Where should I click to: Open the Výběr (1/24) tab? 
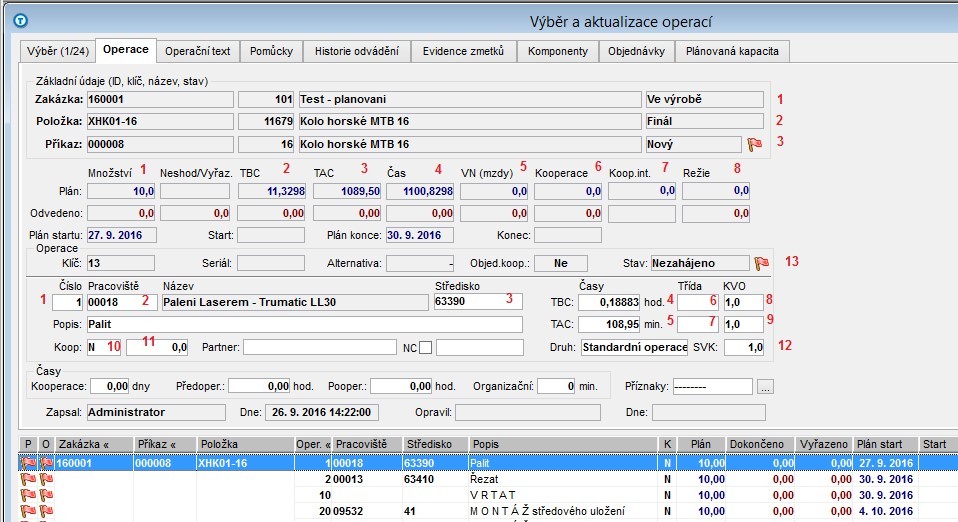(58, 51)
